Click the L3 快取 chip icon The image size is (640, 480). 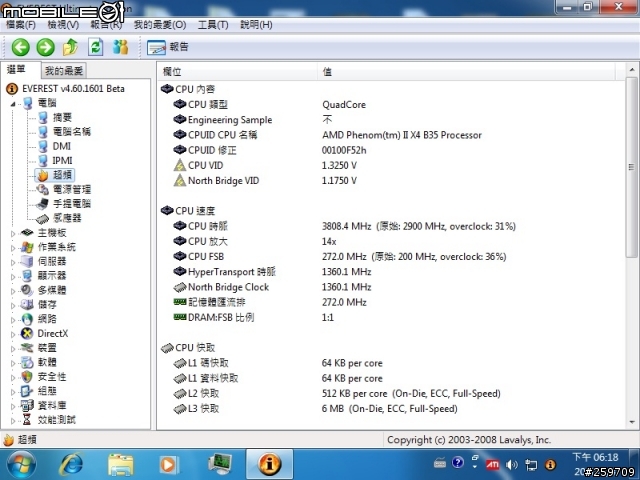(180, 409)
